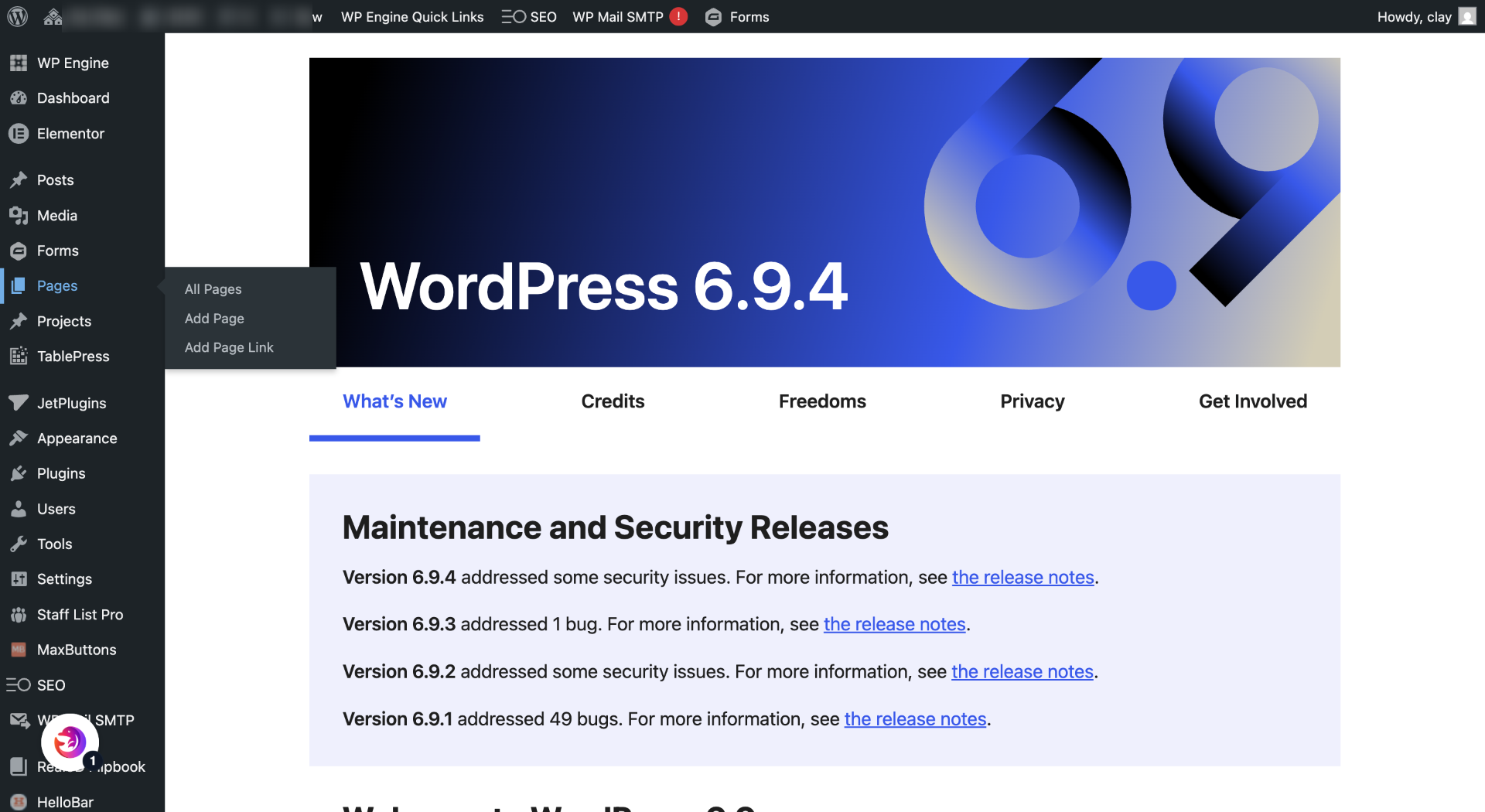This screenshot has height=812, width=1485.
Task: Click the WP Mail SMTP envelope icon
Action: 19,720
